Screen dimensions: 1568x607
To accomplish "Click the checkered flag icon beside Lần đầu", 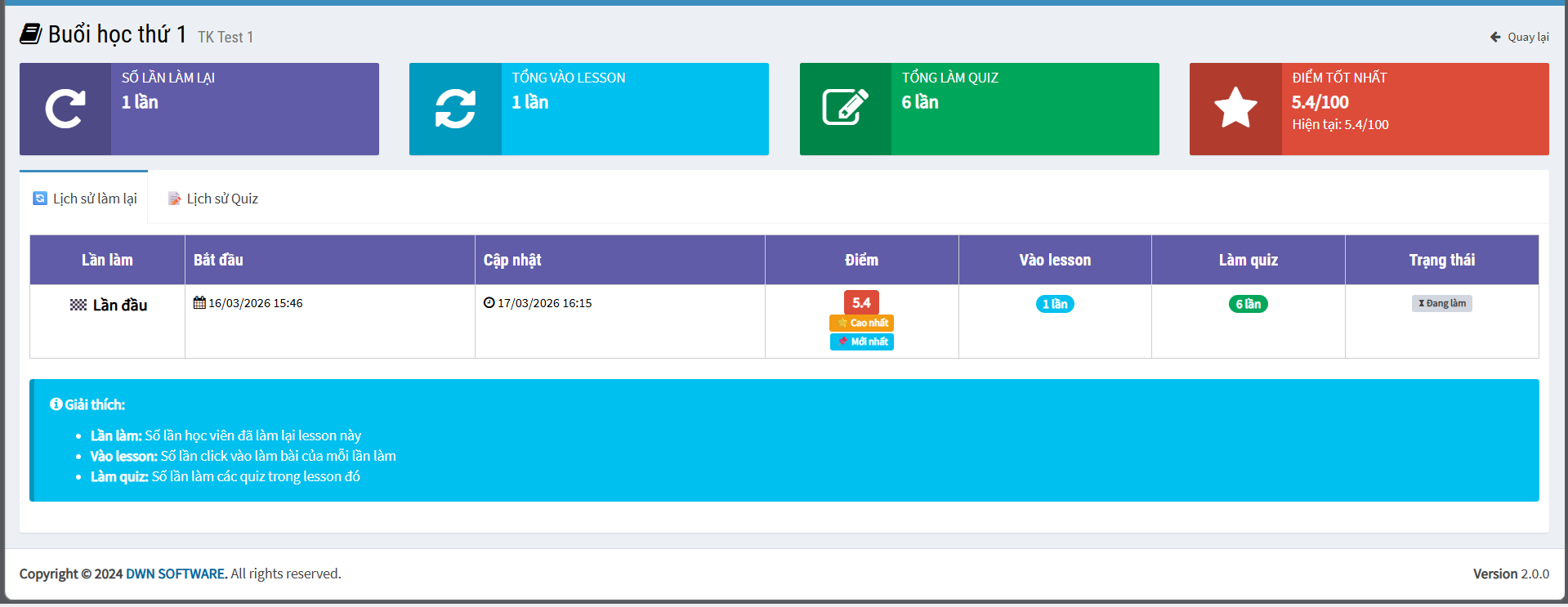I will click(x=78, y=306).
